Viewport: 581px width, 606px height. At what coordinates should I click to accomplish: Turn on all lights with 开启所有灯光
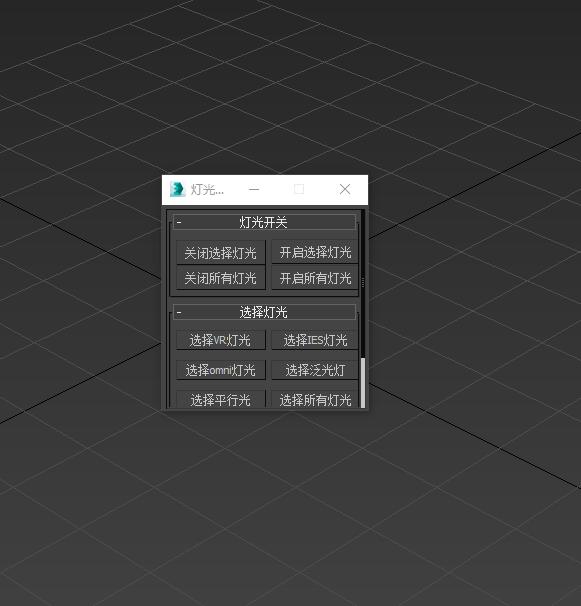click(x=315, y=277)
